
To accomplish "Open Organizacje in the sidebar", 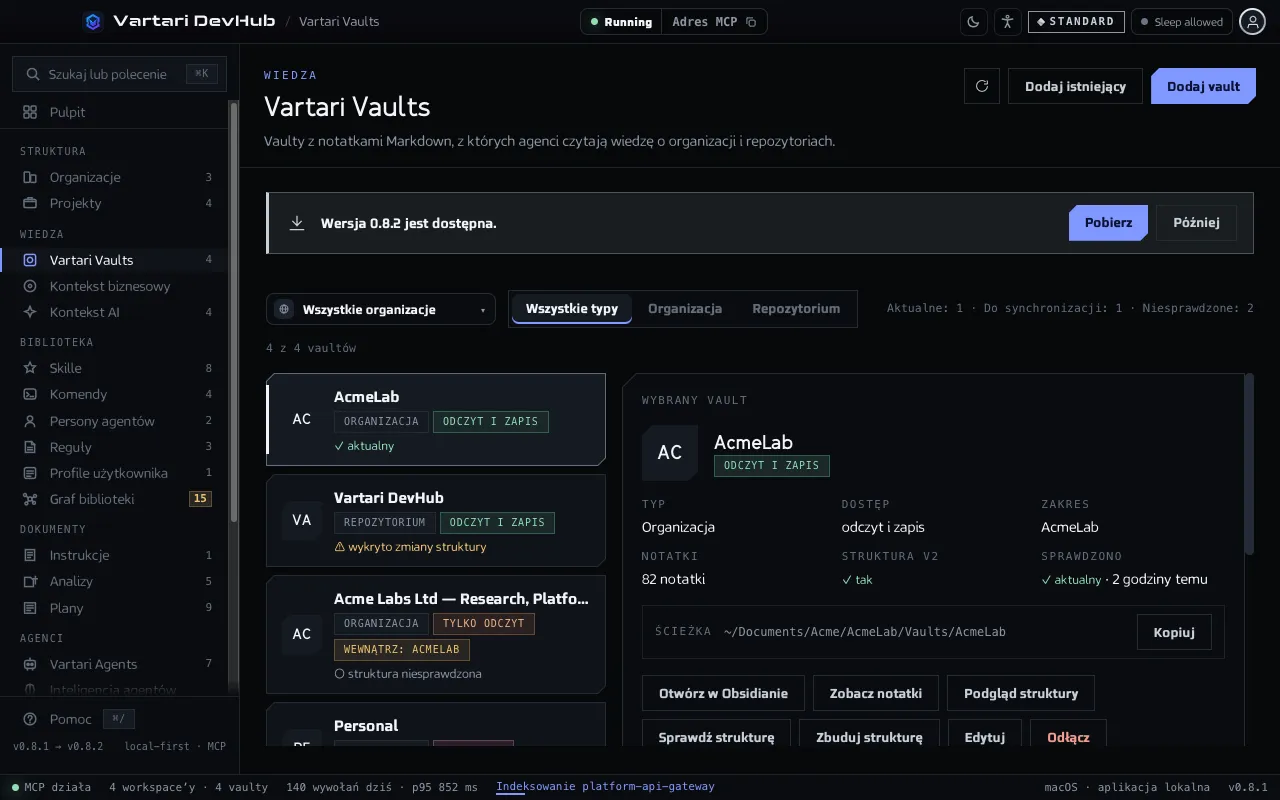I will (x=116, y=177).
